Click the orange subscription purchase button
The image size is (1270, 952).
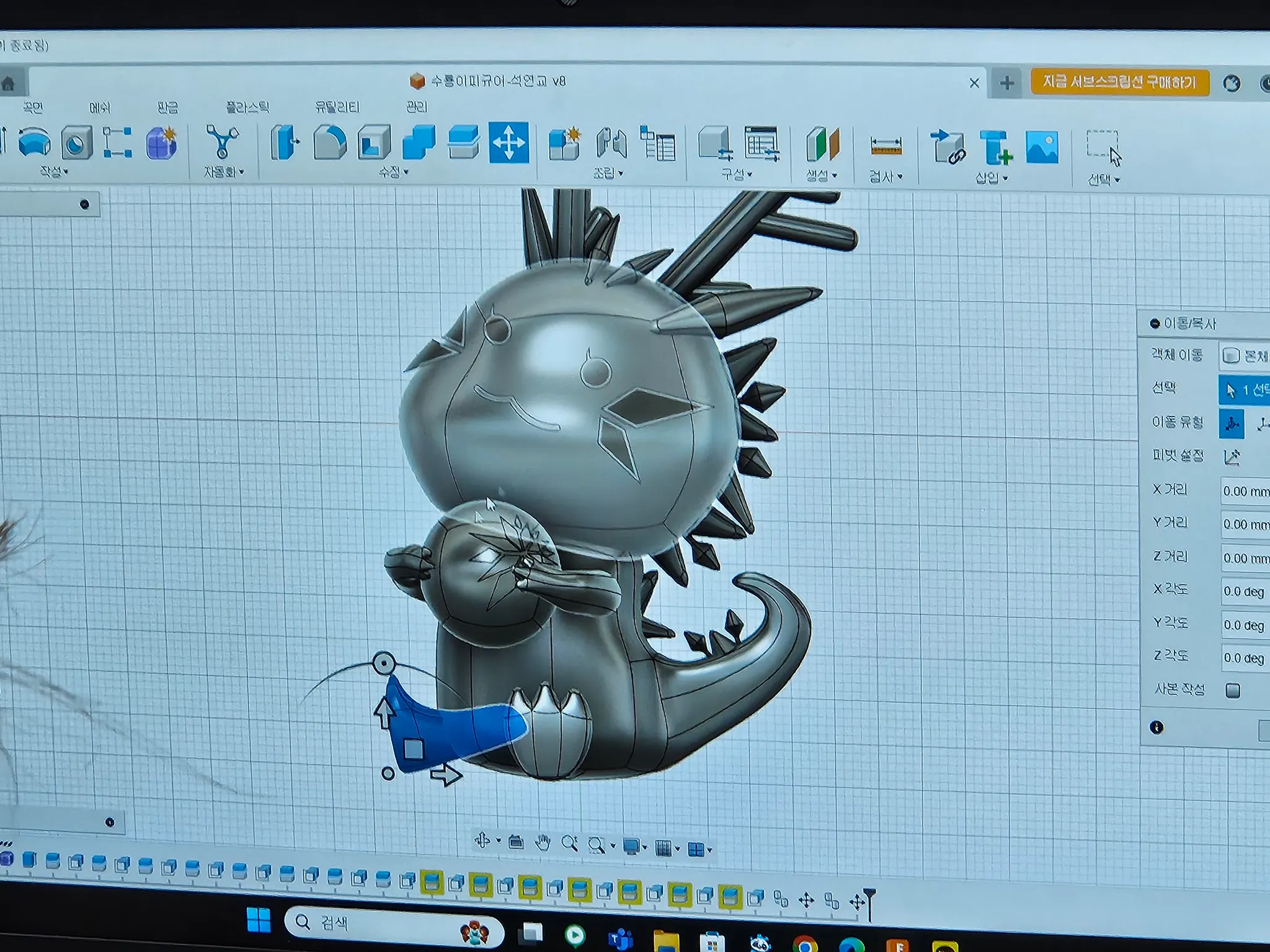point(1119,82)
